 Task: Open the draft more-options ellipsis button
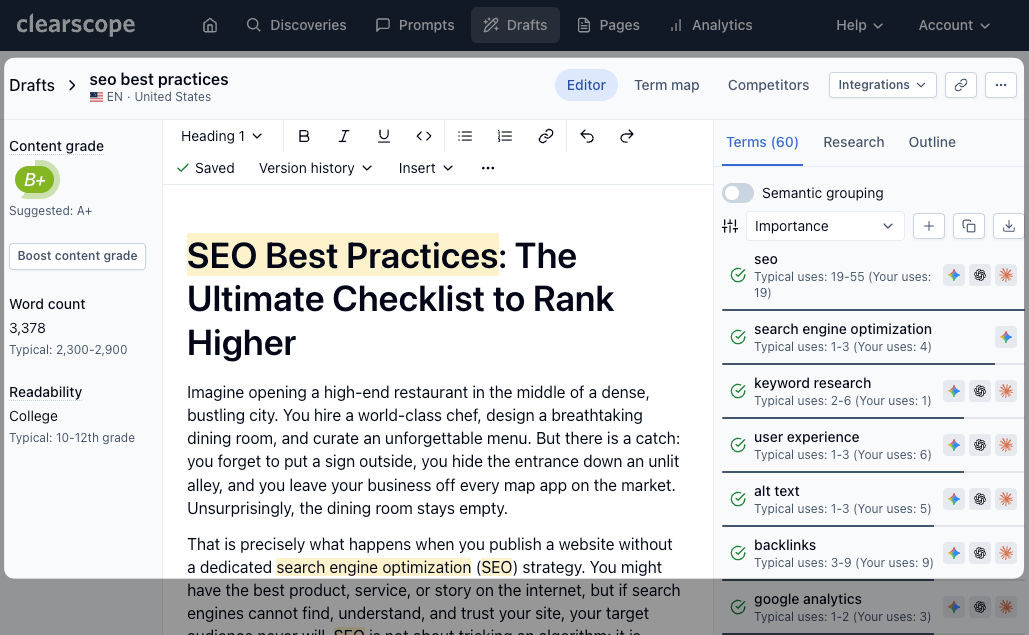point(1001,85)
